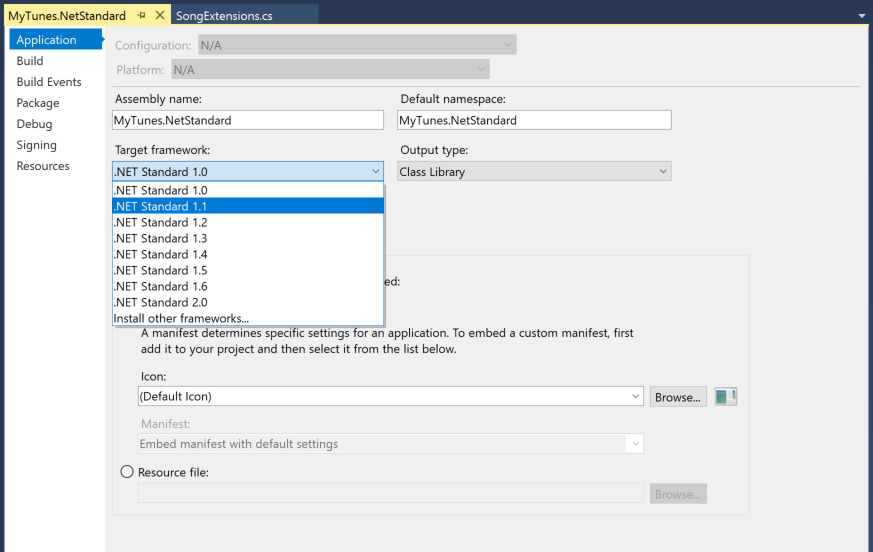
Task: Open the tab overflow dropdown arrow
Action: point(862,16)
